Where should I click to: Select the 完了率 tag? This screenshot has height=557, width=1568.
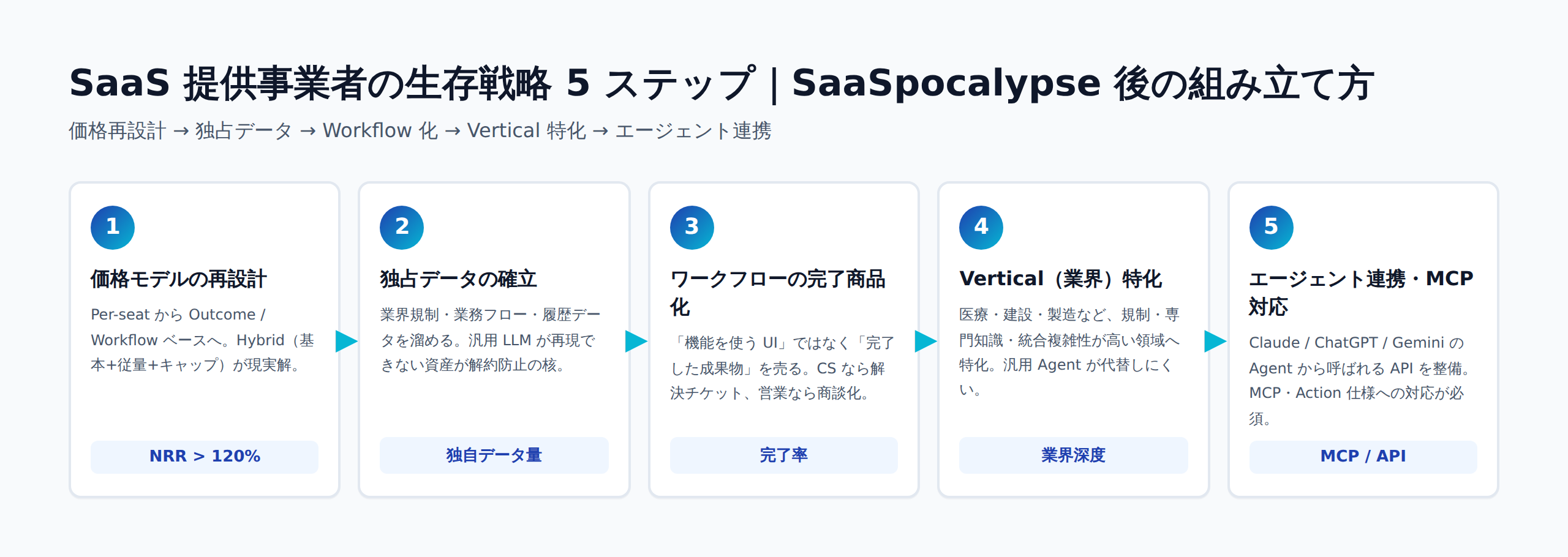[784, 455]
